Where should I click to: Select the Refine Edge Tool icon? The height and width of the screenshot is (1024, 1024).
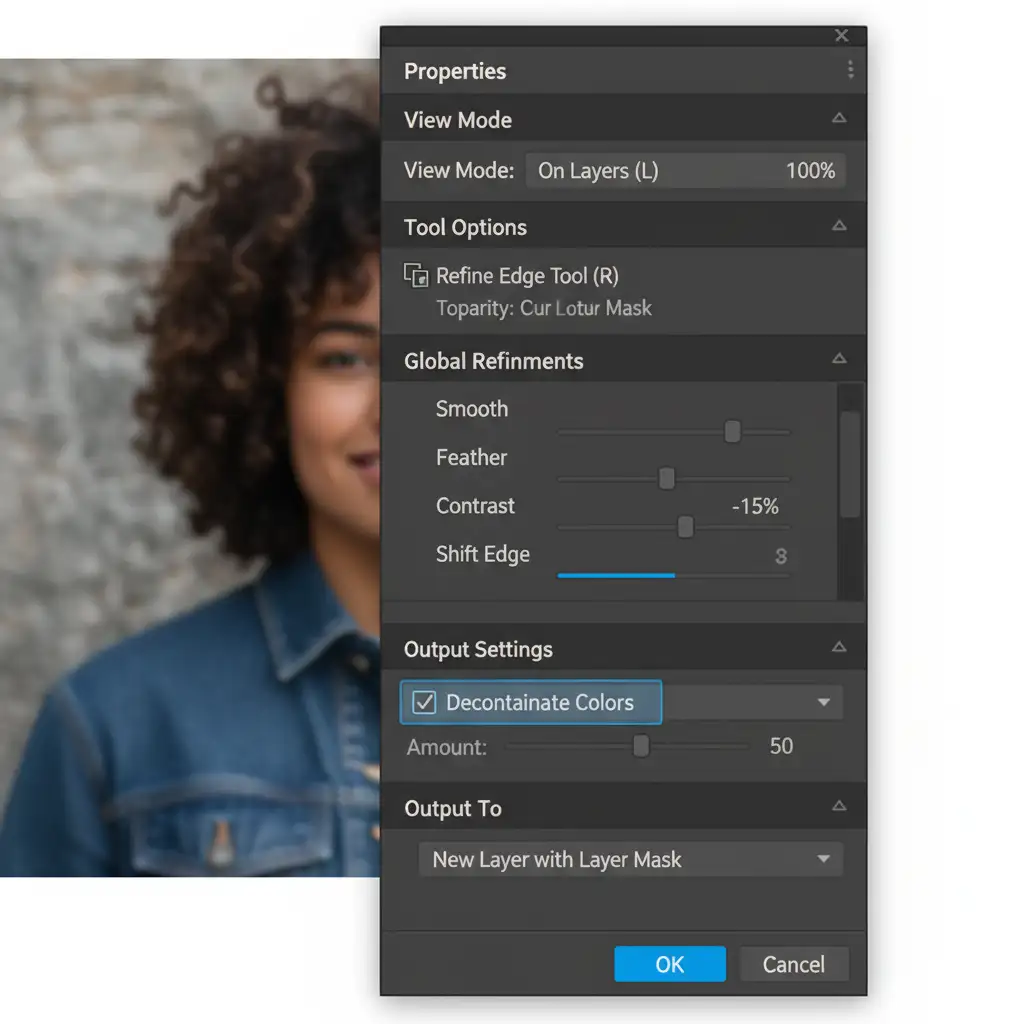(x=415, y=276)
